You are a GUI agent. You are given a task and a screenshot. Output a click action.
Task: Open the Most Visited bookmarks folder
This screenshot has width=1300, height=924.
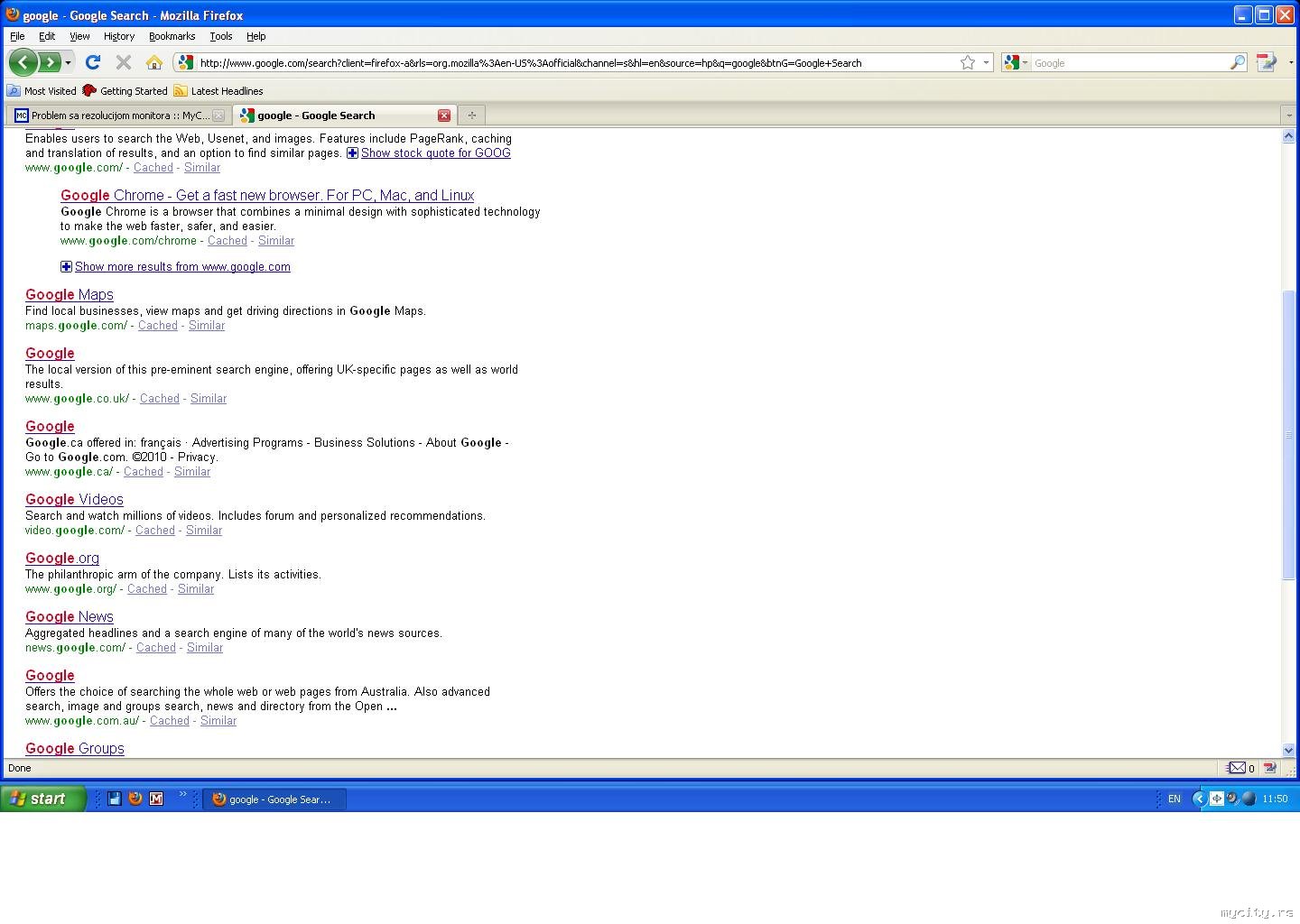[x=42, y=91]
